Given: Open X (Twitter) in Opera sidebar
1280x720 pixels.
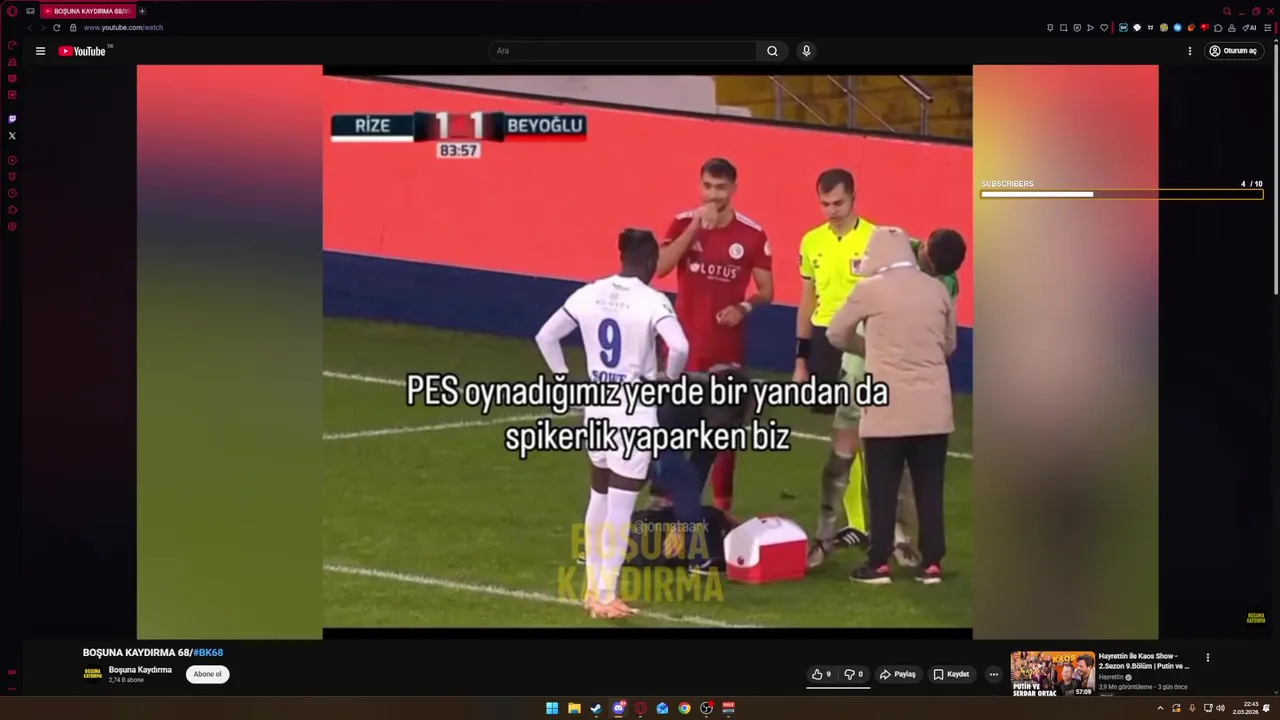Looking at the screenshot, I should 12,136.
